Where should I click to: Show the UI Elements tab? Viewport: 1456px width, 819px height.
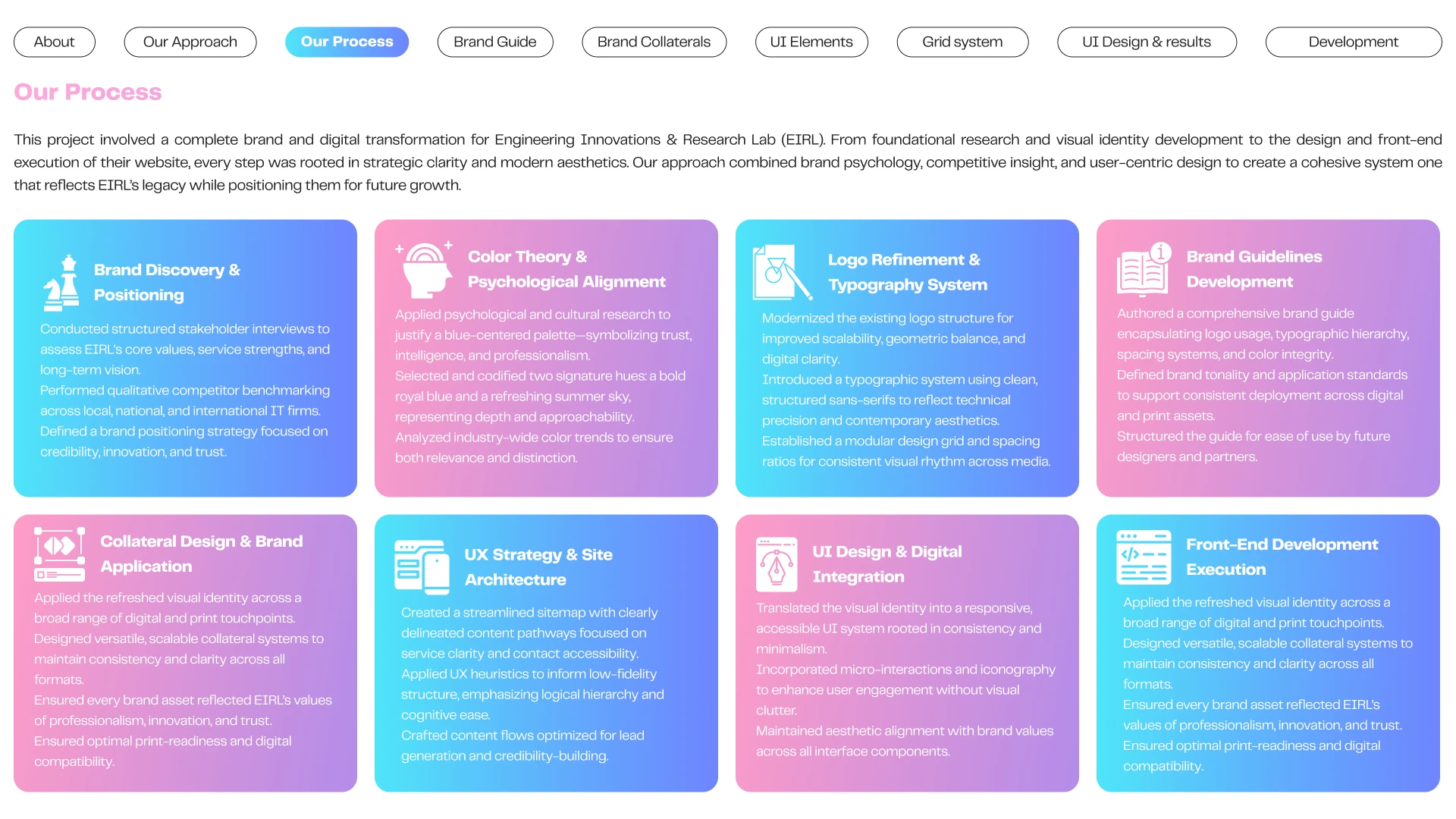[811, 42]
